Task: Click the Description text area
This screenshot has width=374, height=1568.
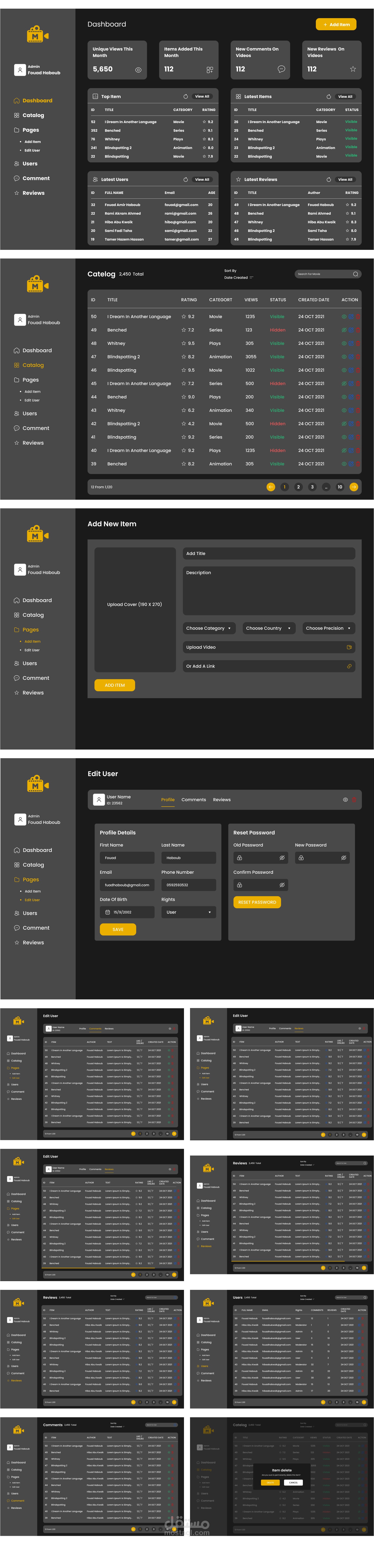Action: (269, 591)
